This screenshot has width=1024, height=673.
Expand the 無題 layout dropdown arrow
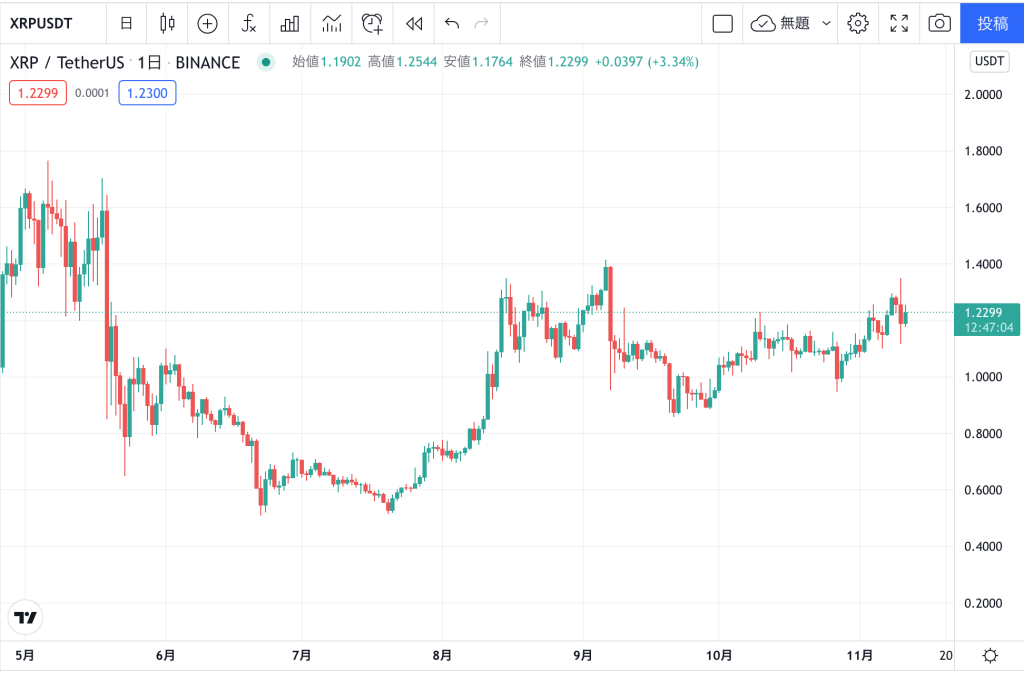click(x=826, y=23)
